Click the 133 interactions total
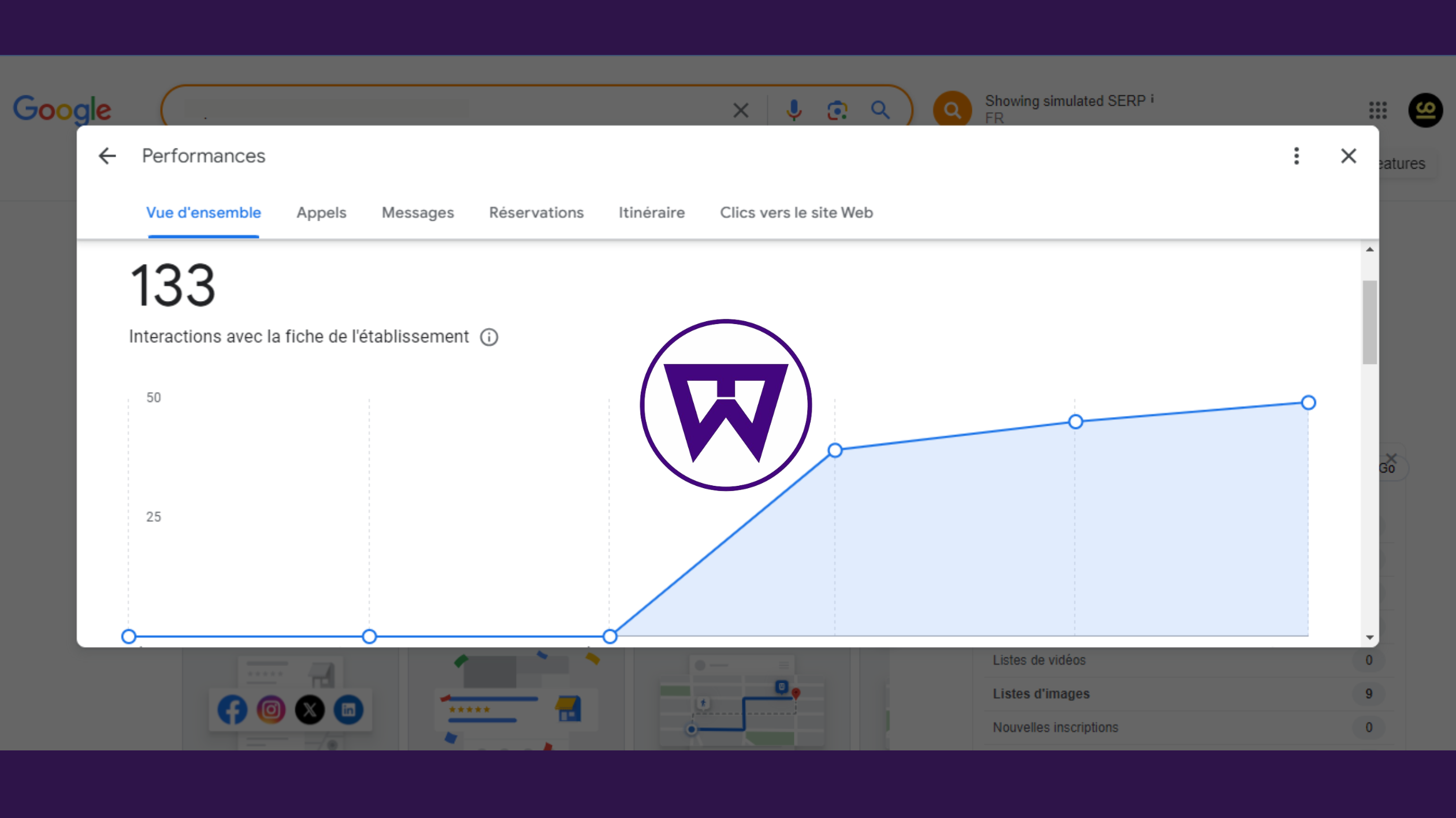Viewport: 1456px width, 818px height. 173,285
